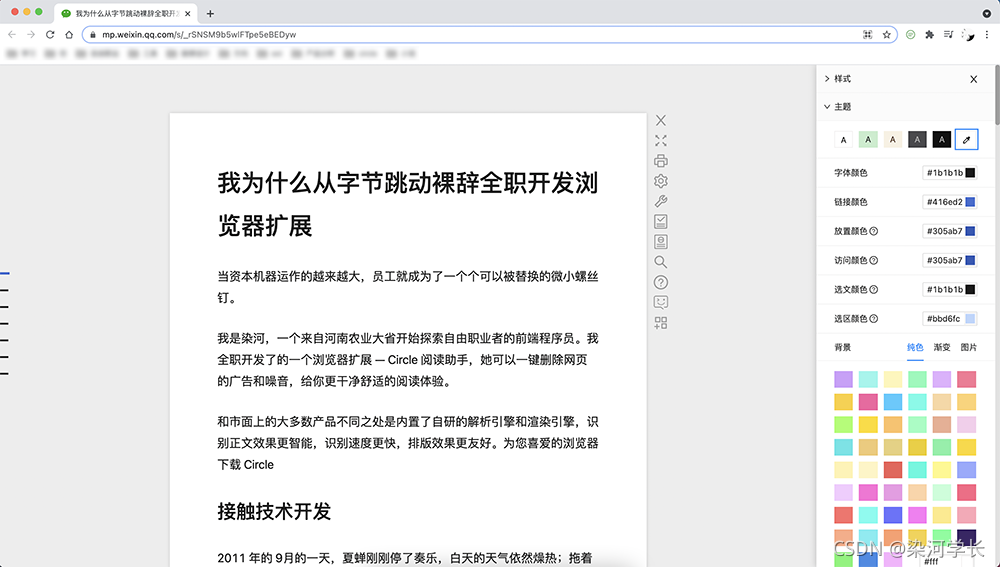1000x567 pixels.
Task: Switch background to 渐变 tab
Action: click(942, 347)
